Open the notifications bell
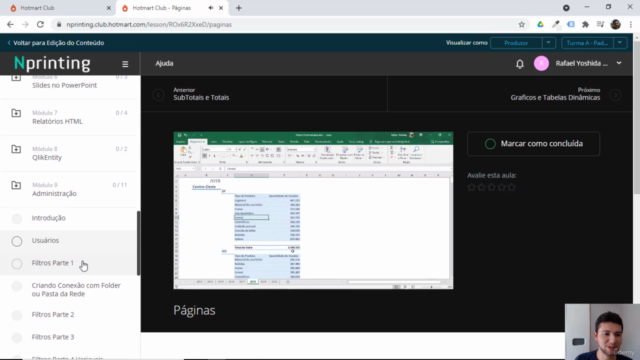640x360 pixels. coord(520,64)
